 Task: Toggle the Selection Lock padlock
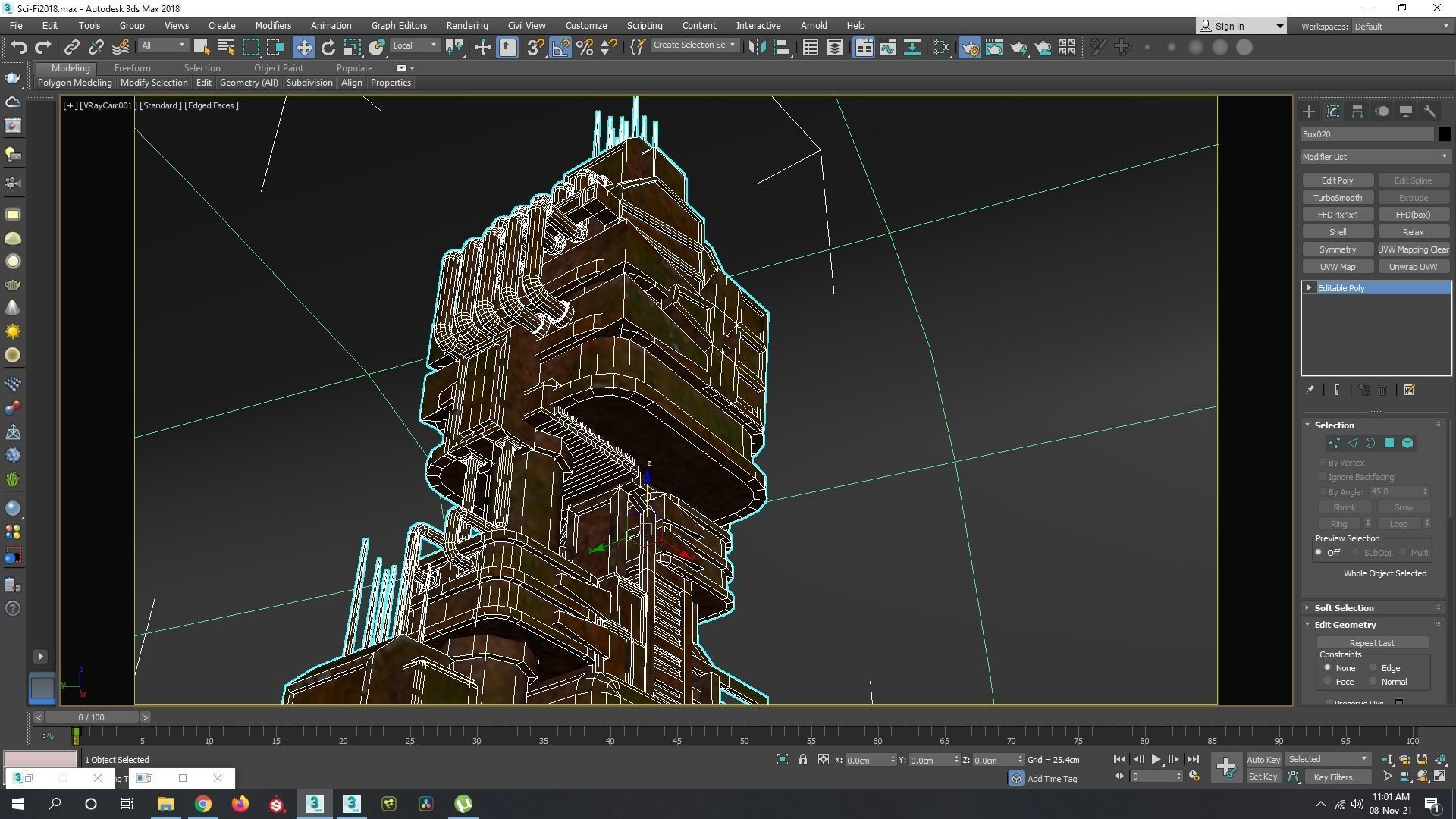click(x=803, y=759)
